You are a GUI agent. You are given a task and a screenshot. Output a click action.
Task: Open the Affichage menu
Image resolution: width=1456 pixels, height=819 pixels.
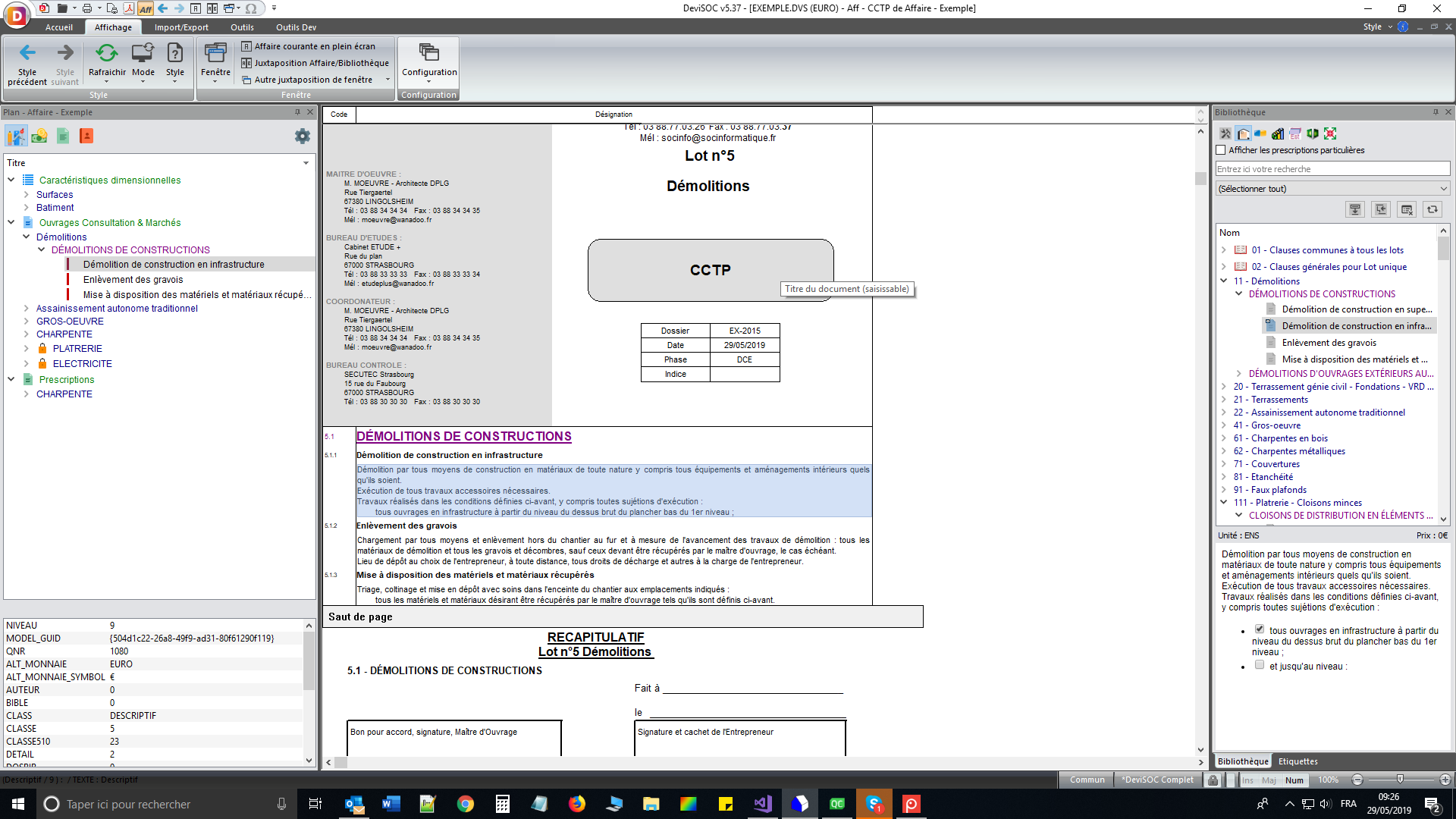coord(112,27)
